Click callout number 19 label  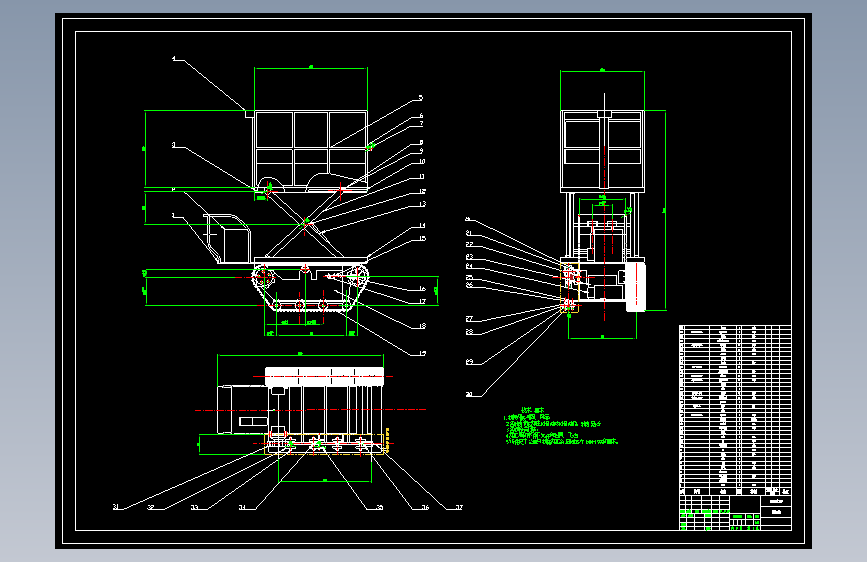coord(422,353)
